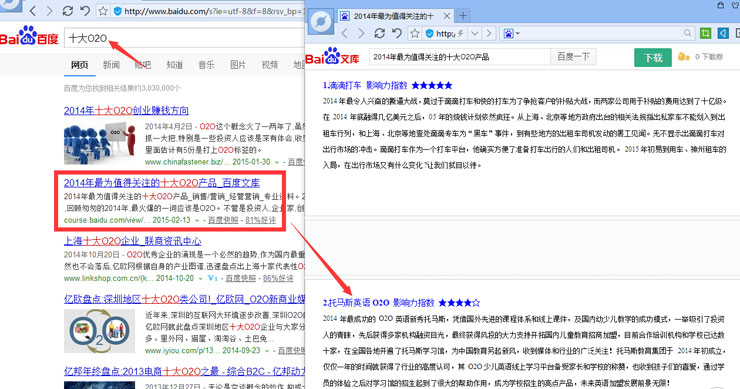Click the blue triangle icon beside the crop tool
This screenshot has height=389, width=740.
[x=723, y=33]
